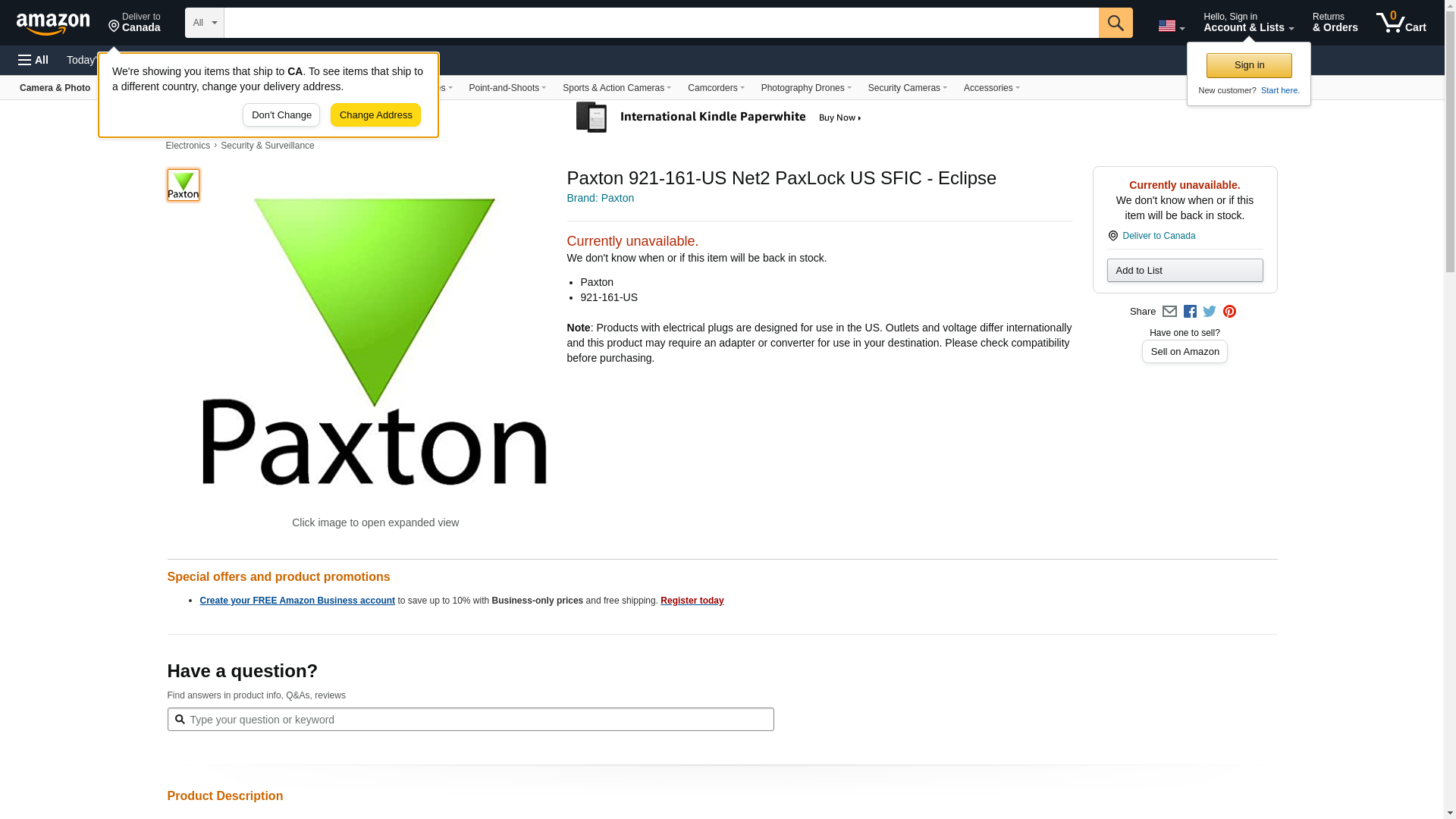Viewport: 1456px width, 819px height.
Task: Open the All hamburger menu
Action: click(33, 60)
